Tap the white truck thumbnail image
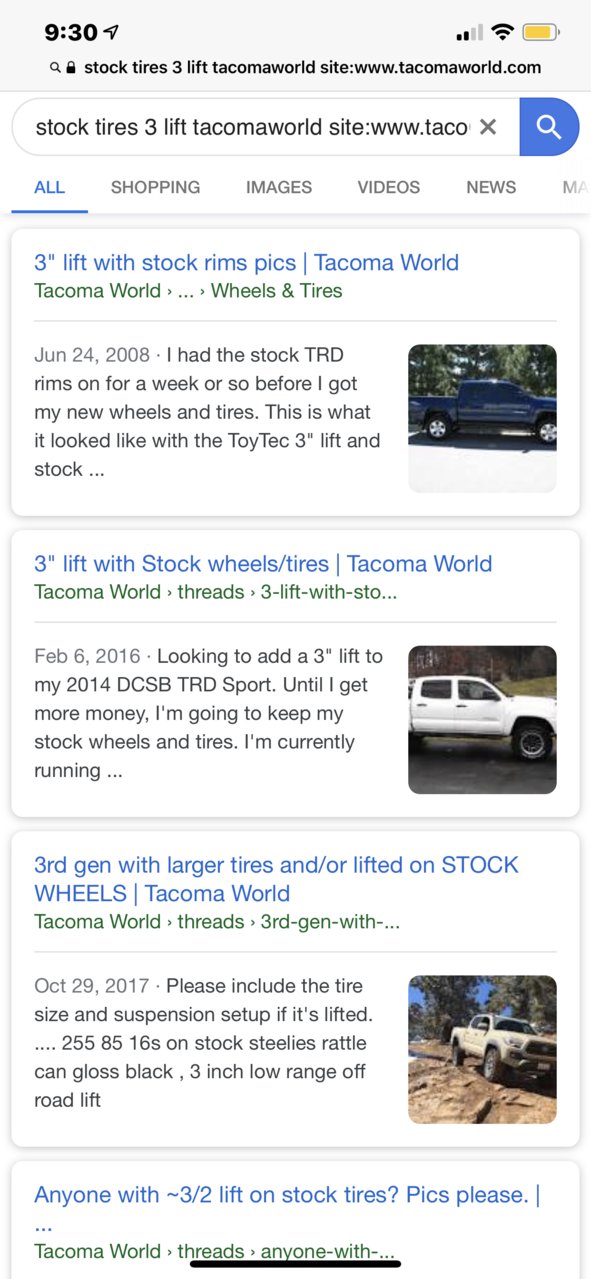 482,719
